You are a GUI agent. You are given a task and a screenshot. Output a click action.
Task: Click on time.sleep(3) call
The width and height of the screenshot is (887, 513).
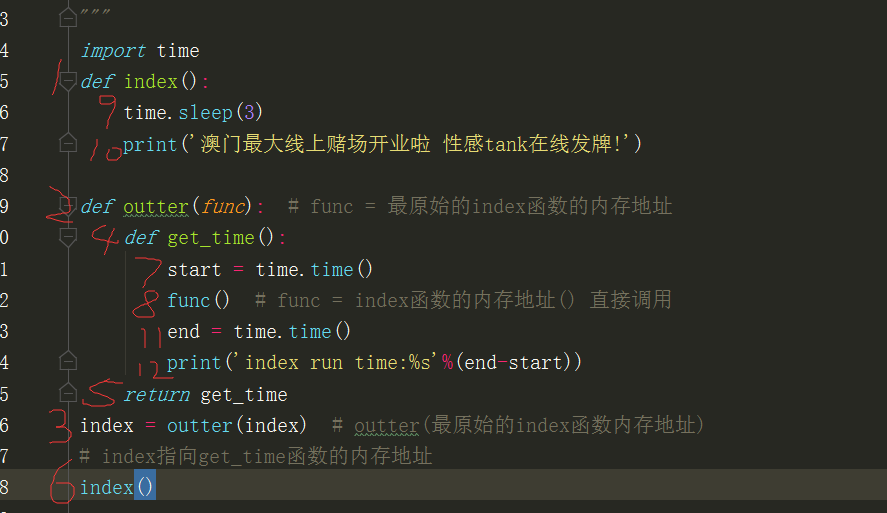click(x=192, y=112)
